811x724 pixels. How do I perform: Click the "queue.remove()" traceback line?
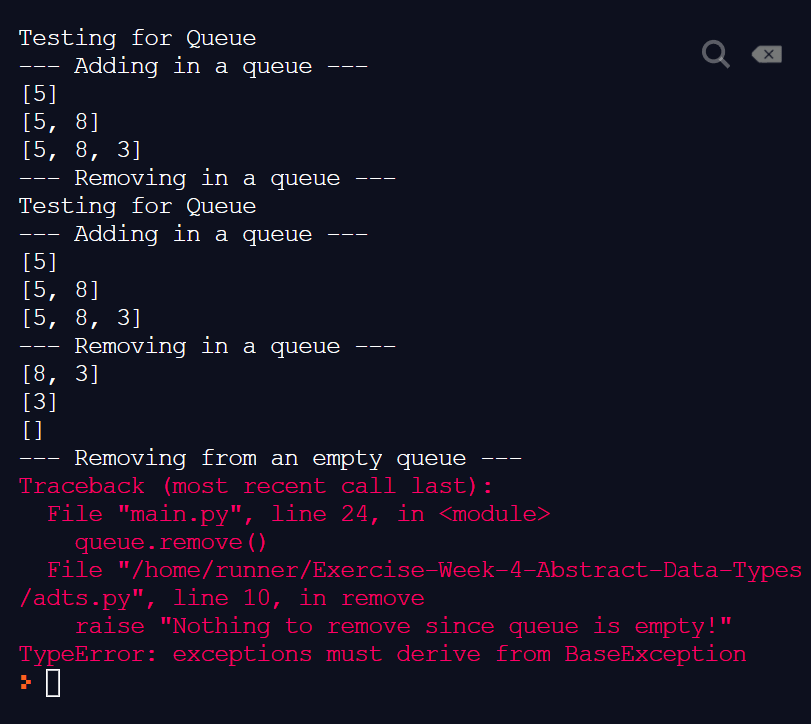[172, 543]
